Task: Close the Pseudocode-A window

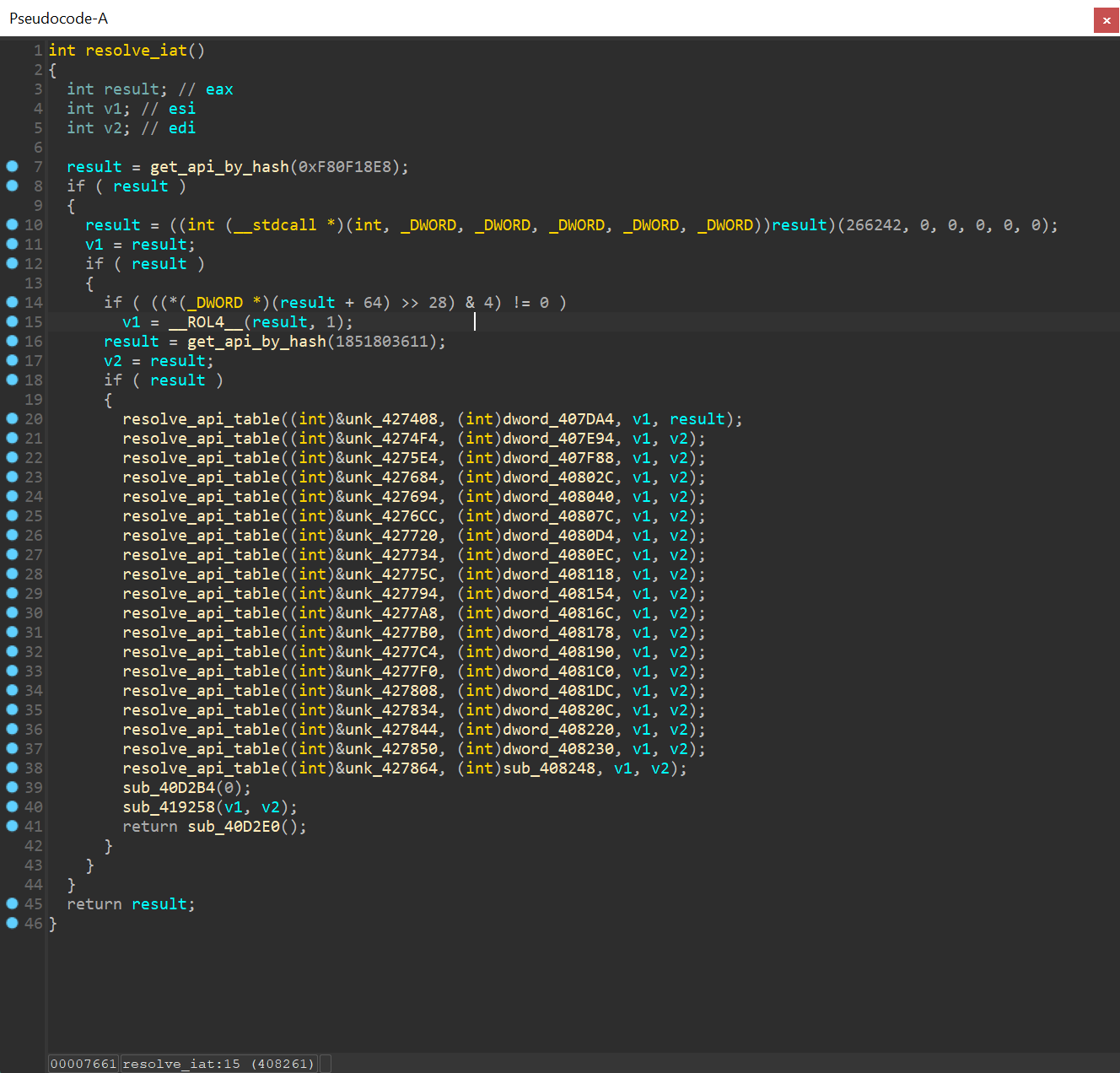Action: [x=1106, y=20]
